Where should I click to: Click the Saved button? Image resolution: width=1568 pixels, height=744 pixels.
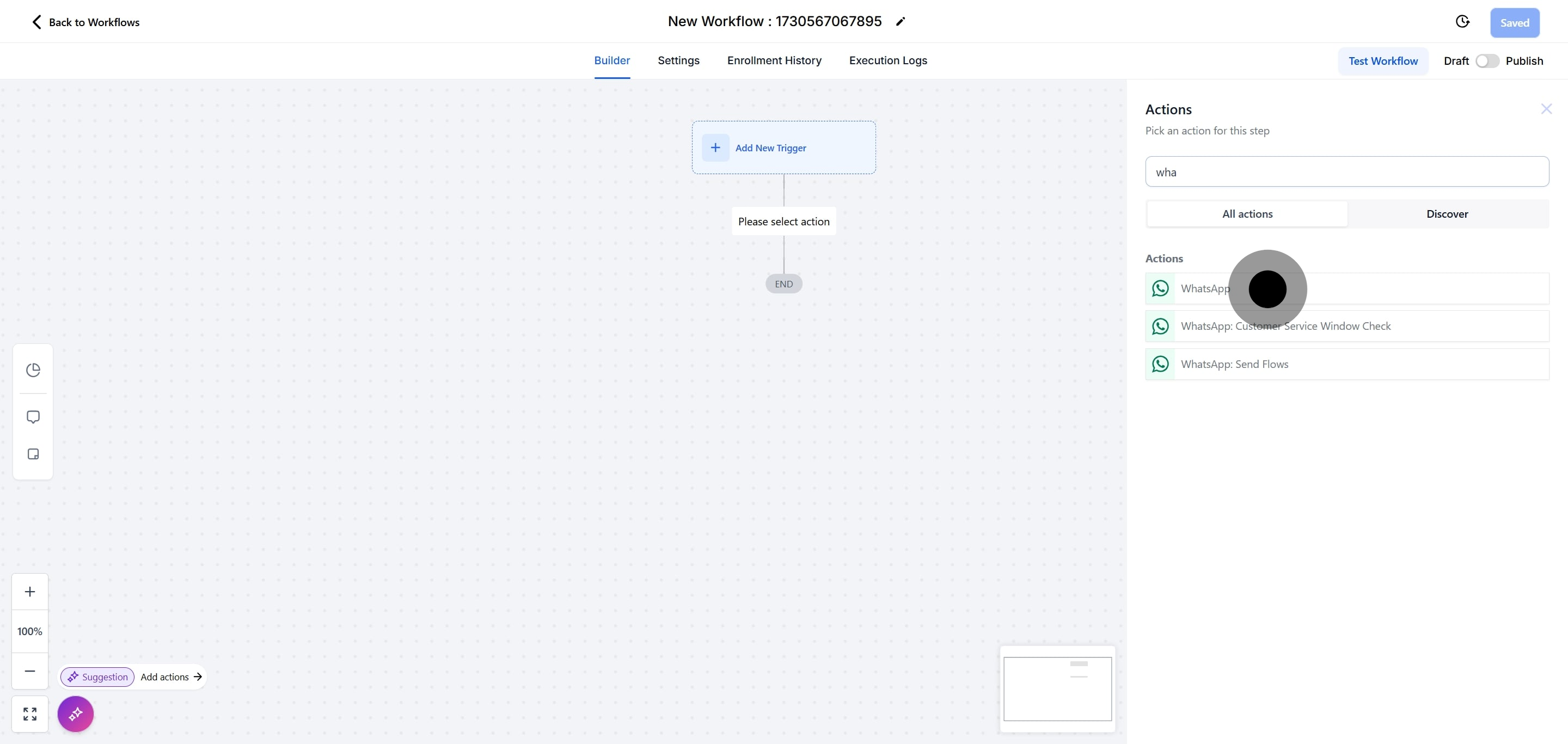1515,22
